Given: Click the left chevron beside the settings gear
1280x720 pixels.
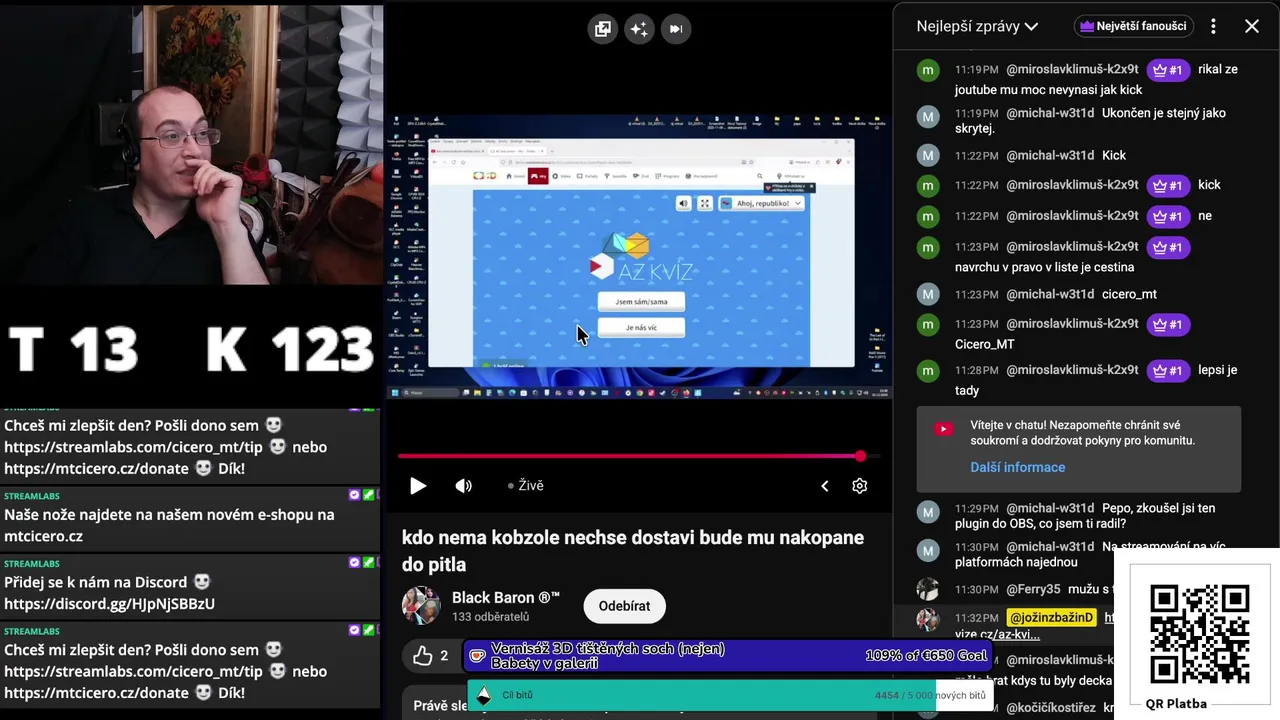Looking at the screenshot, I should 824,486.
